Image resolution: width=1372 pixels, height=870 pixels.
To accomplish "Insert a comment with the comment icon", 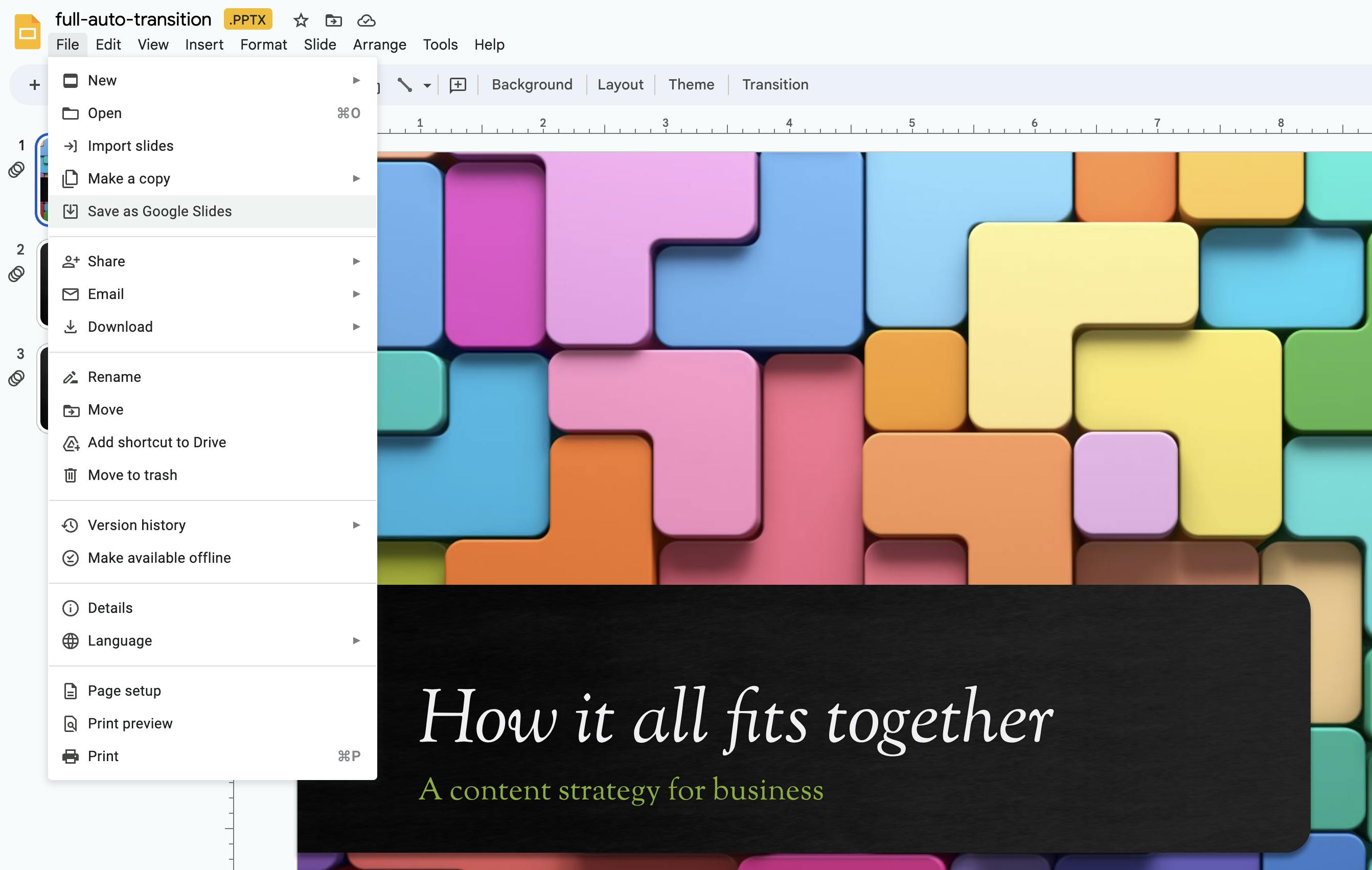I will click(x=458, y=84).
